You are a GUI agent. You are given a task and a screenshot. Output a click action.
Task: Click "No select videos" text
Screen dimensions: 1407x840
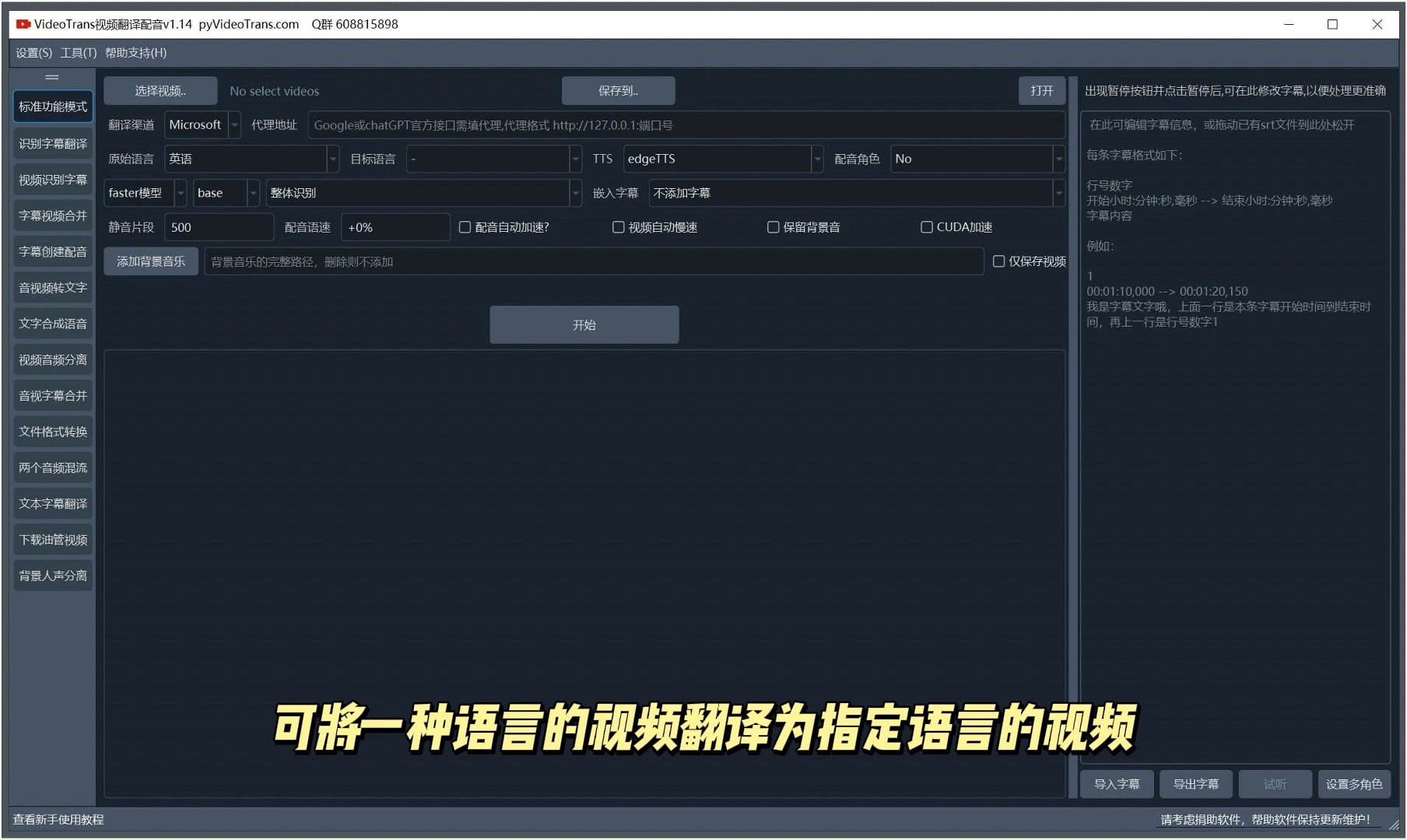point(274,91)
